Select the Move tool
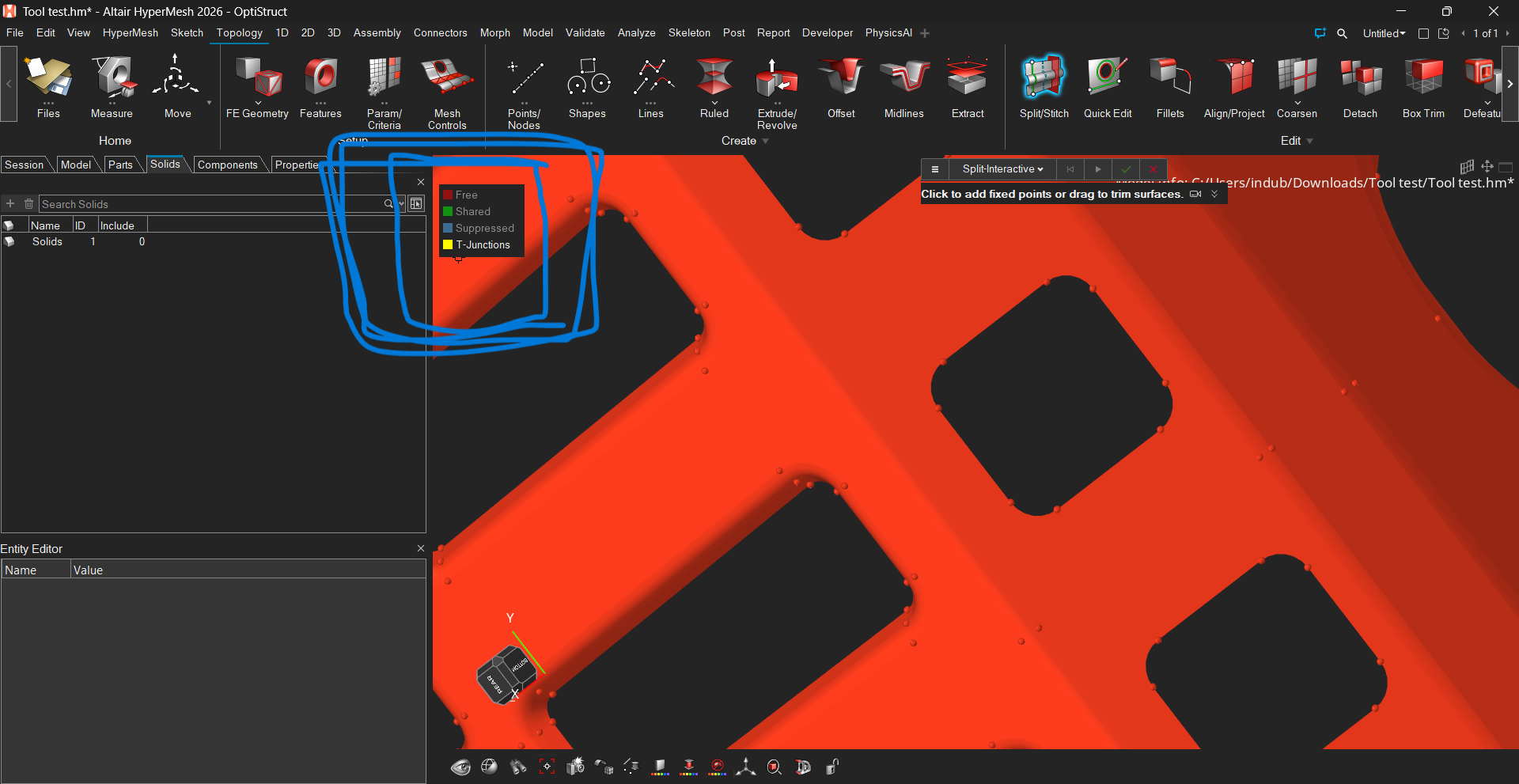The width and height of the screenshot is (1519, 784). pyautogui.click(x=177, y=87)
